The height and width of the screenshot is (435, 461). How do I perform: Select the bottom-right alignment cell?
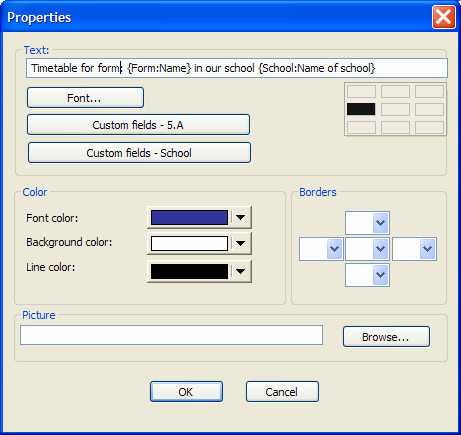pos(429,127)
